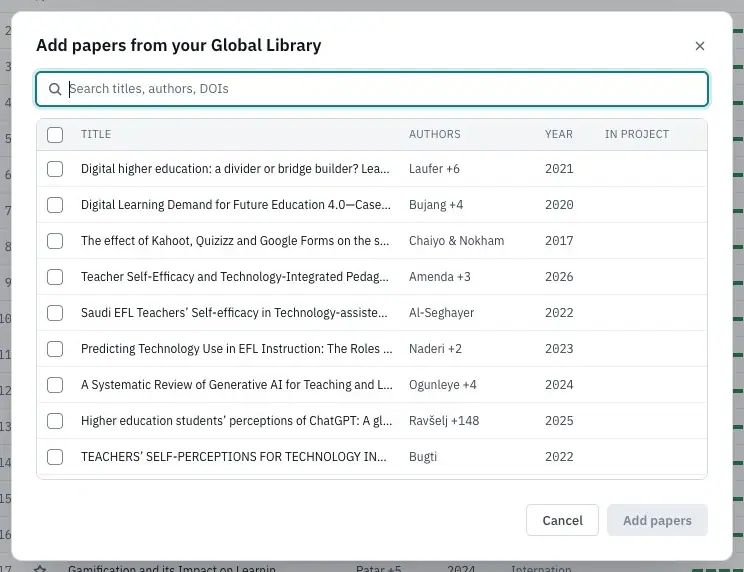Click author 'Naderi +2'
744x572 pixels.
click(x=435, y=349)
